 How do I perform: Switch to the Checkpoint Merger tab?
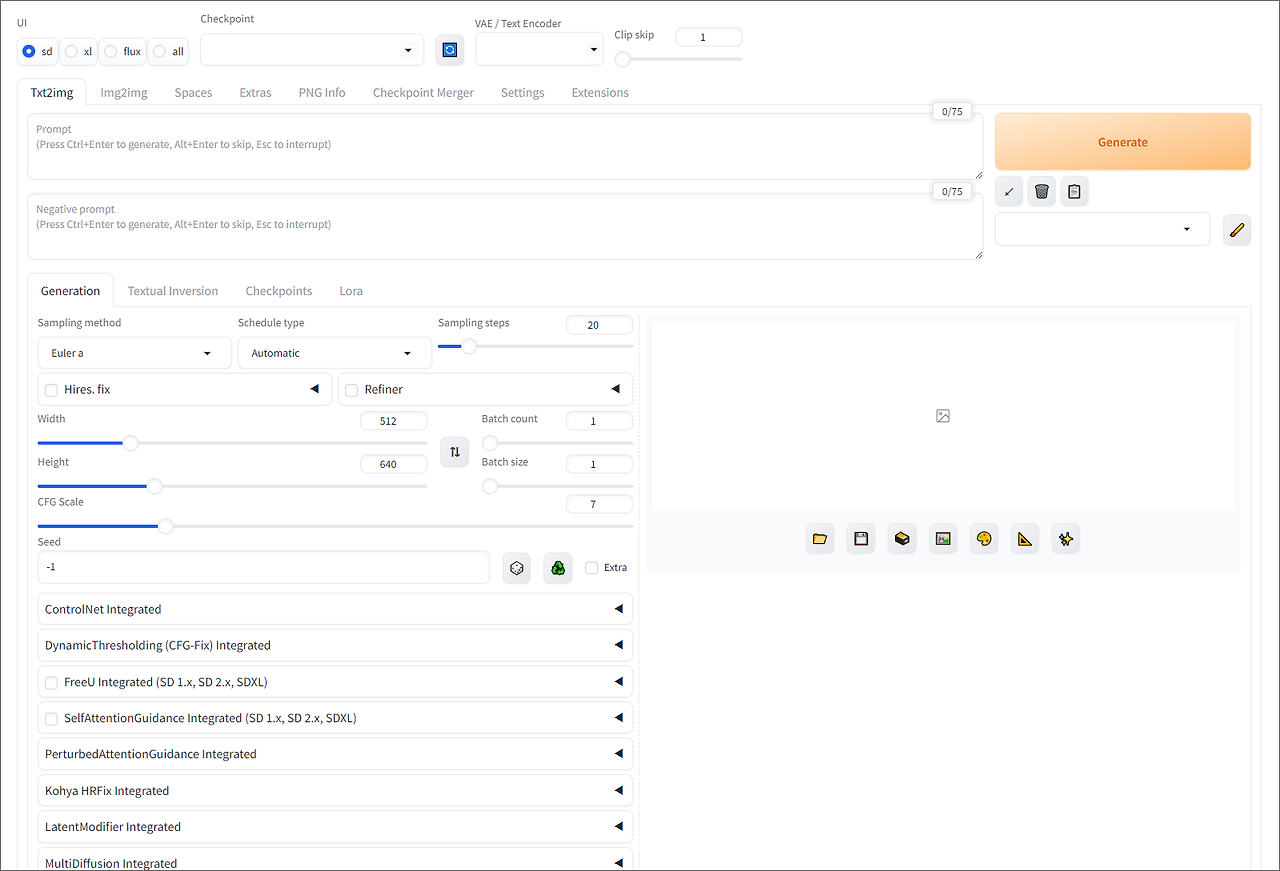click(x=423, y=92)
